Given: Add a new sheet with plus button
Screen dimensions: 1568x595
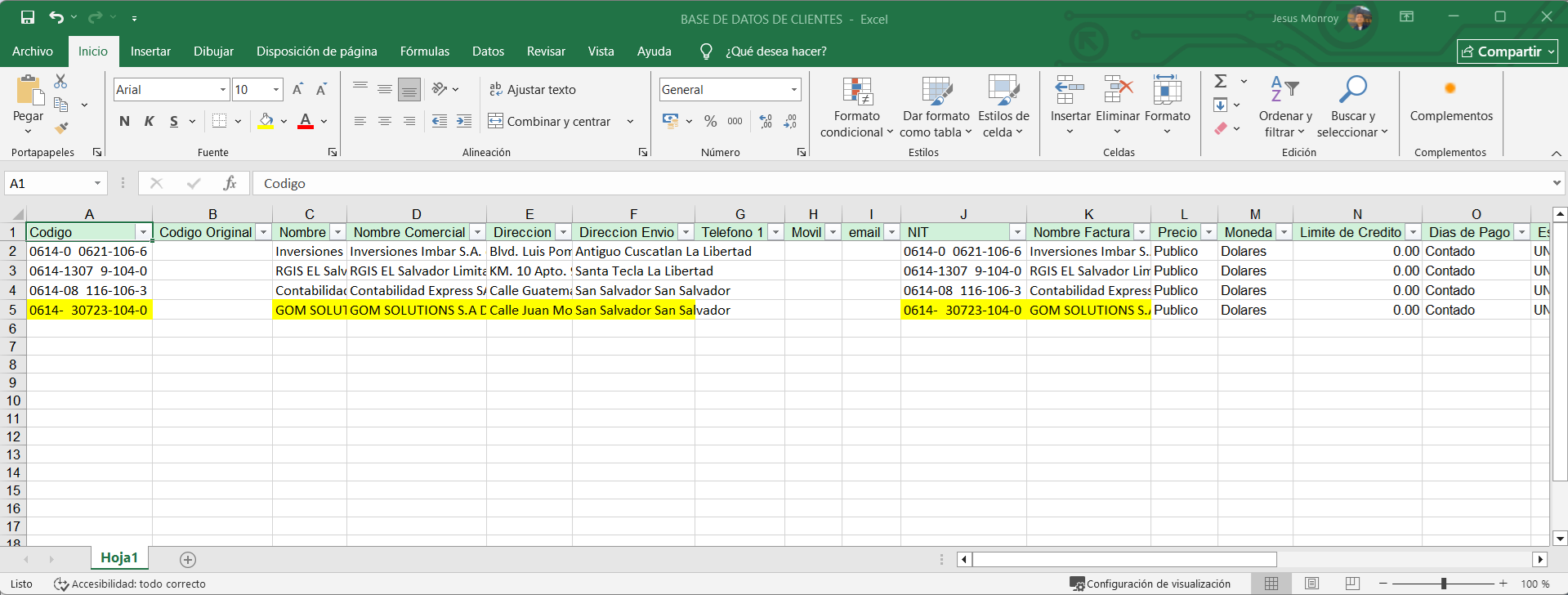Looking at the screenshot, I should coord(188,560).
